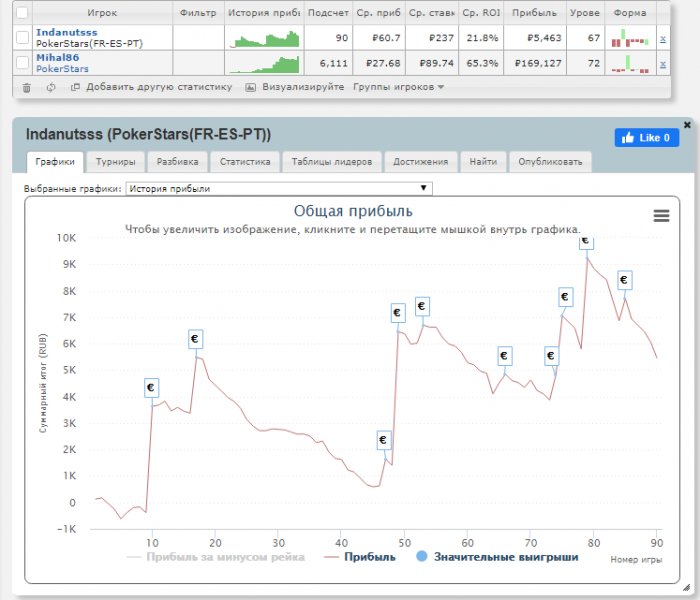Image resolution: width=700 pixels, height=600 pixels.
Task: Click the euro marker near game 10
Action: click(151, 387)
